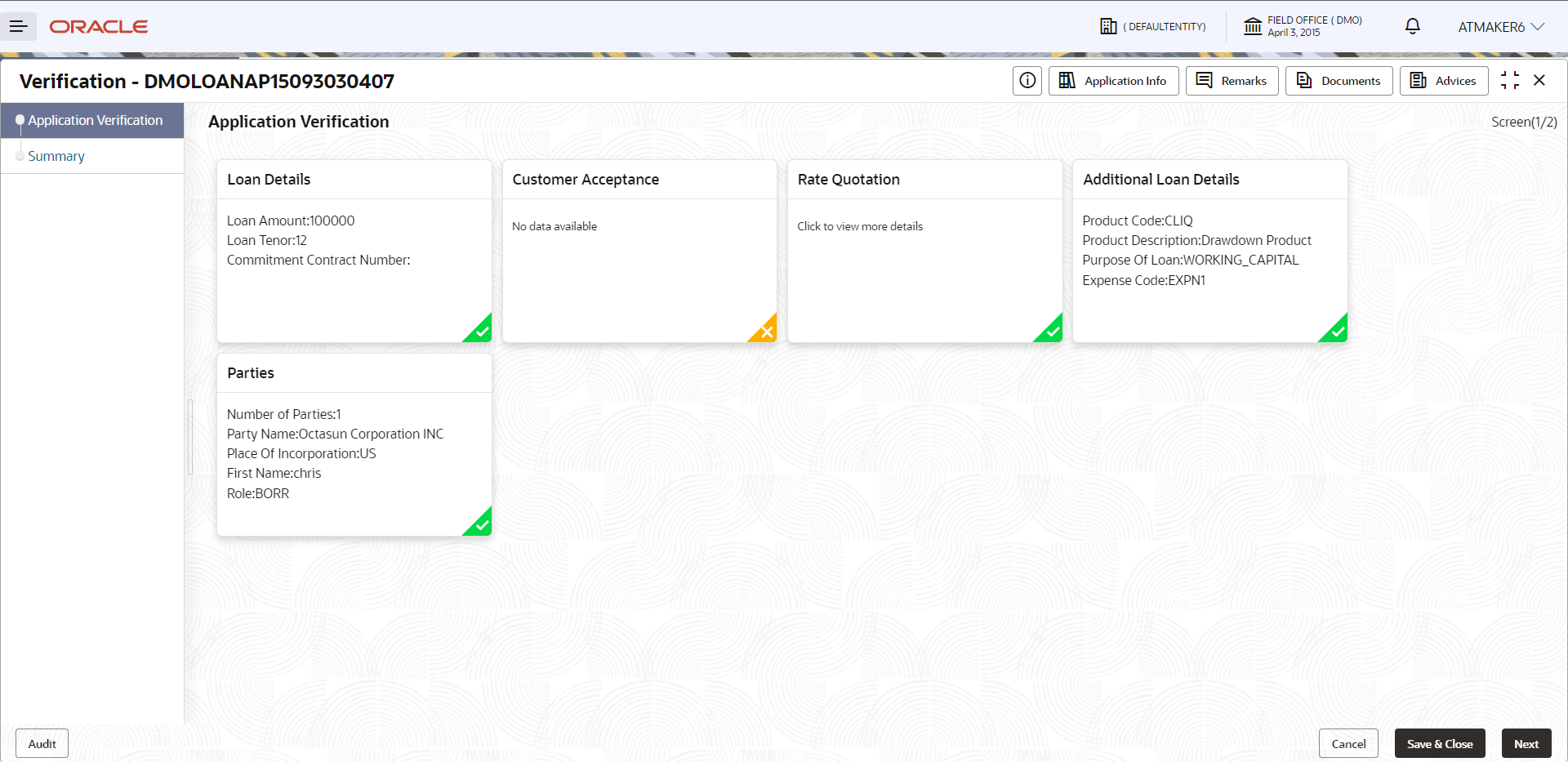Click 'Purpose Of Loan:WORKING_CAPITAL' text
The height and width of the screenshot is (762, 1568).
[x=1191, y=260]
